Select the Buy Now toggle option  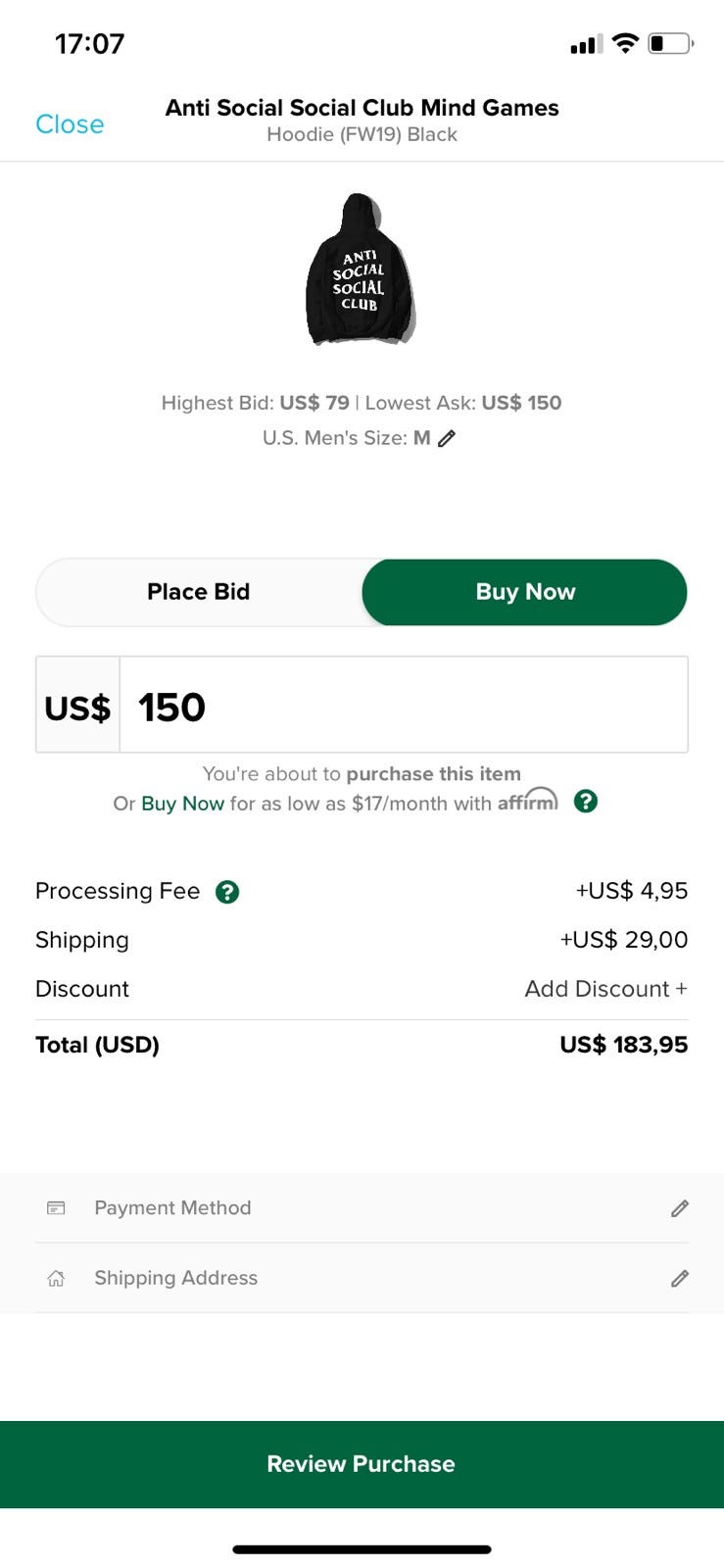[525, 592]
